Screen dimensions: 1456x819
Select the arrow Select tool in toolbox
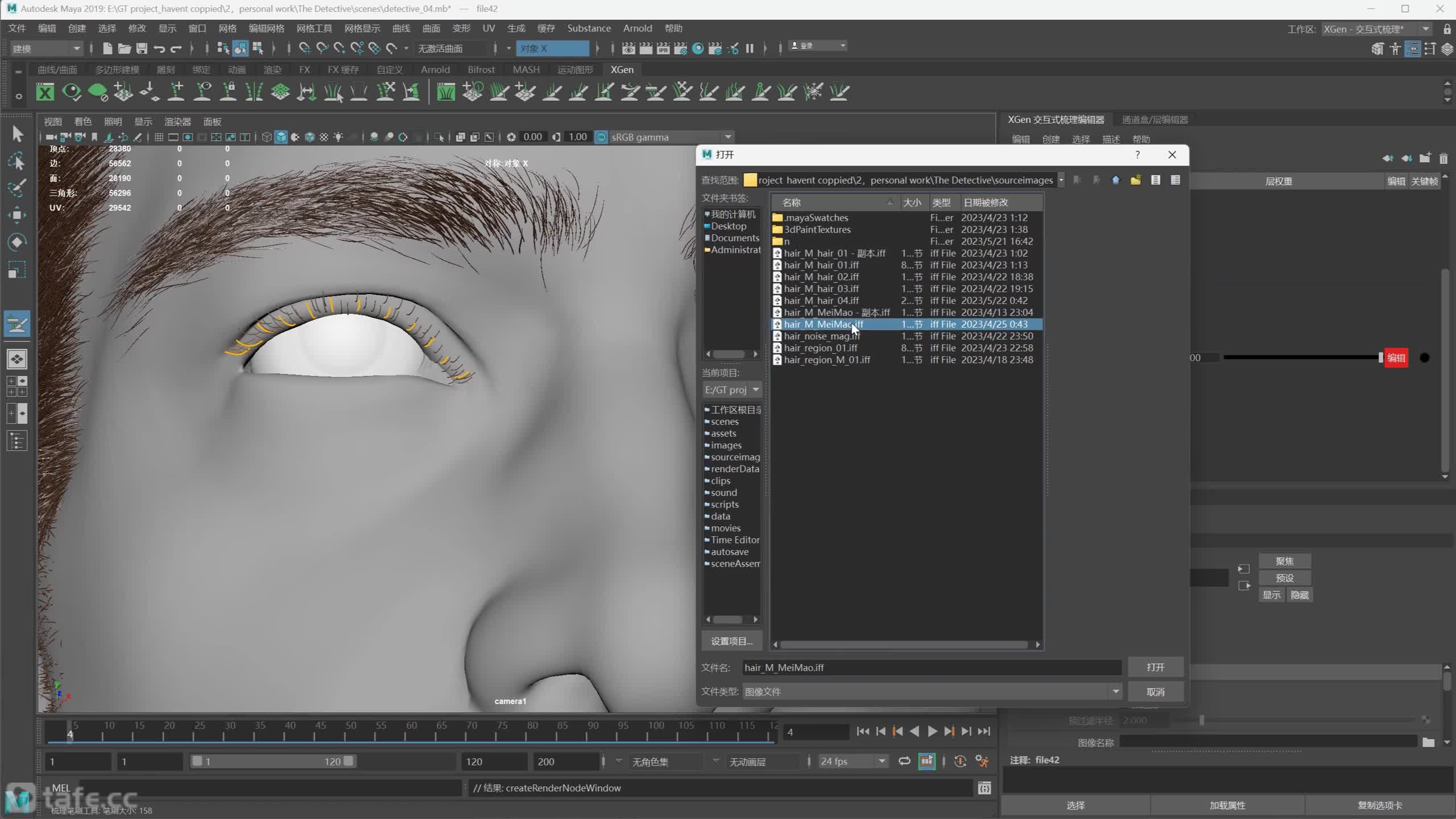(x=17, y=134)
